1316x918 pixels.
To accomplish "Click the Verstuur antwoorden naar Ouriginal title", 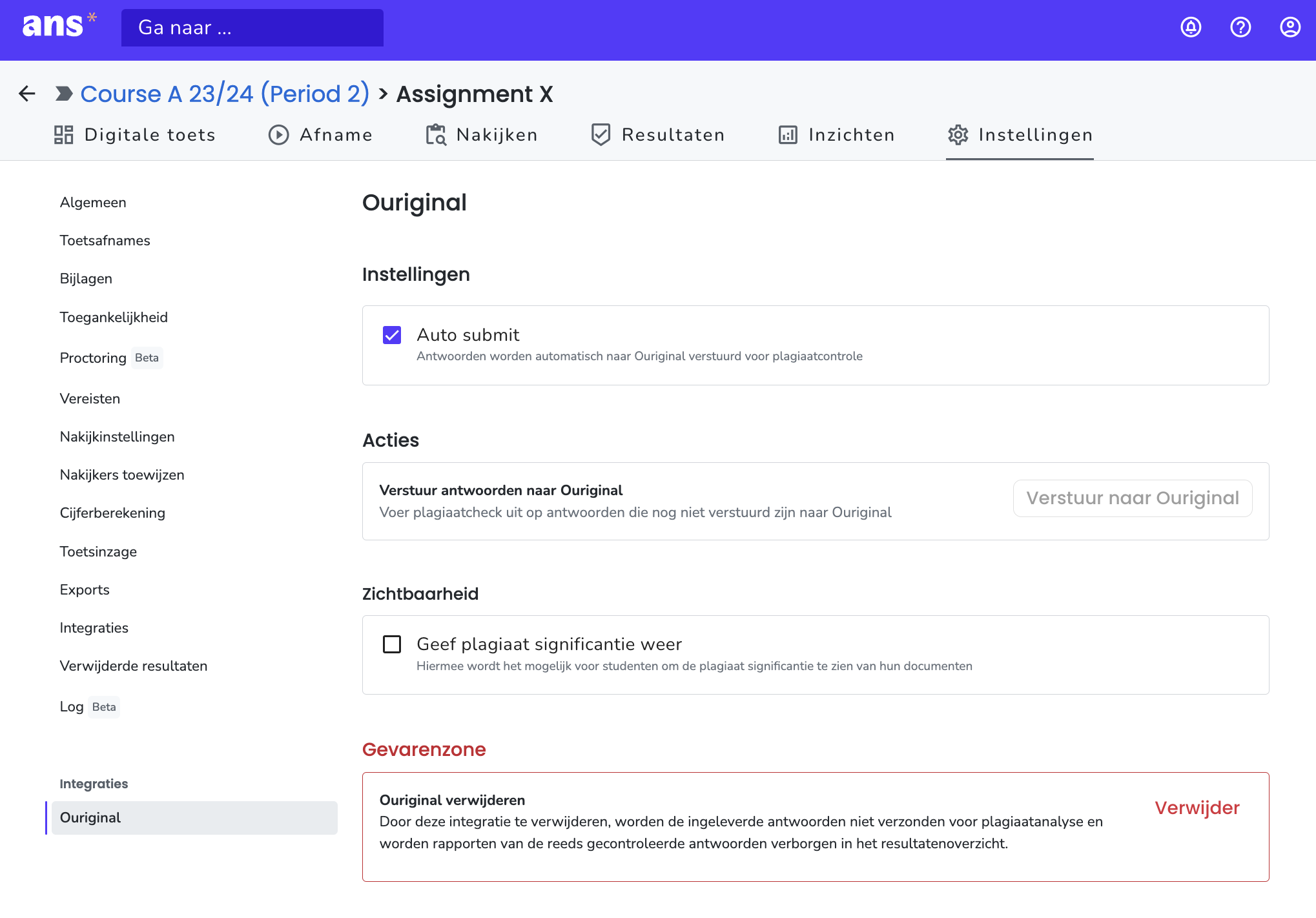I will click(501, 491).
